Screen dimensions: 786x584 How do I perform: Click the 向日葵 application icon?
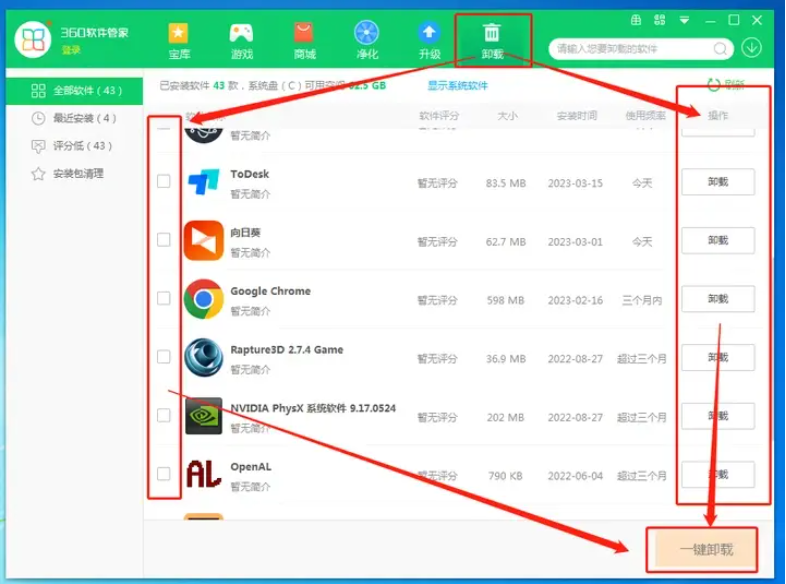204,241
